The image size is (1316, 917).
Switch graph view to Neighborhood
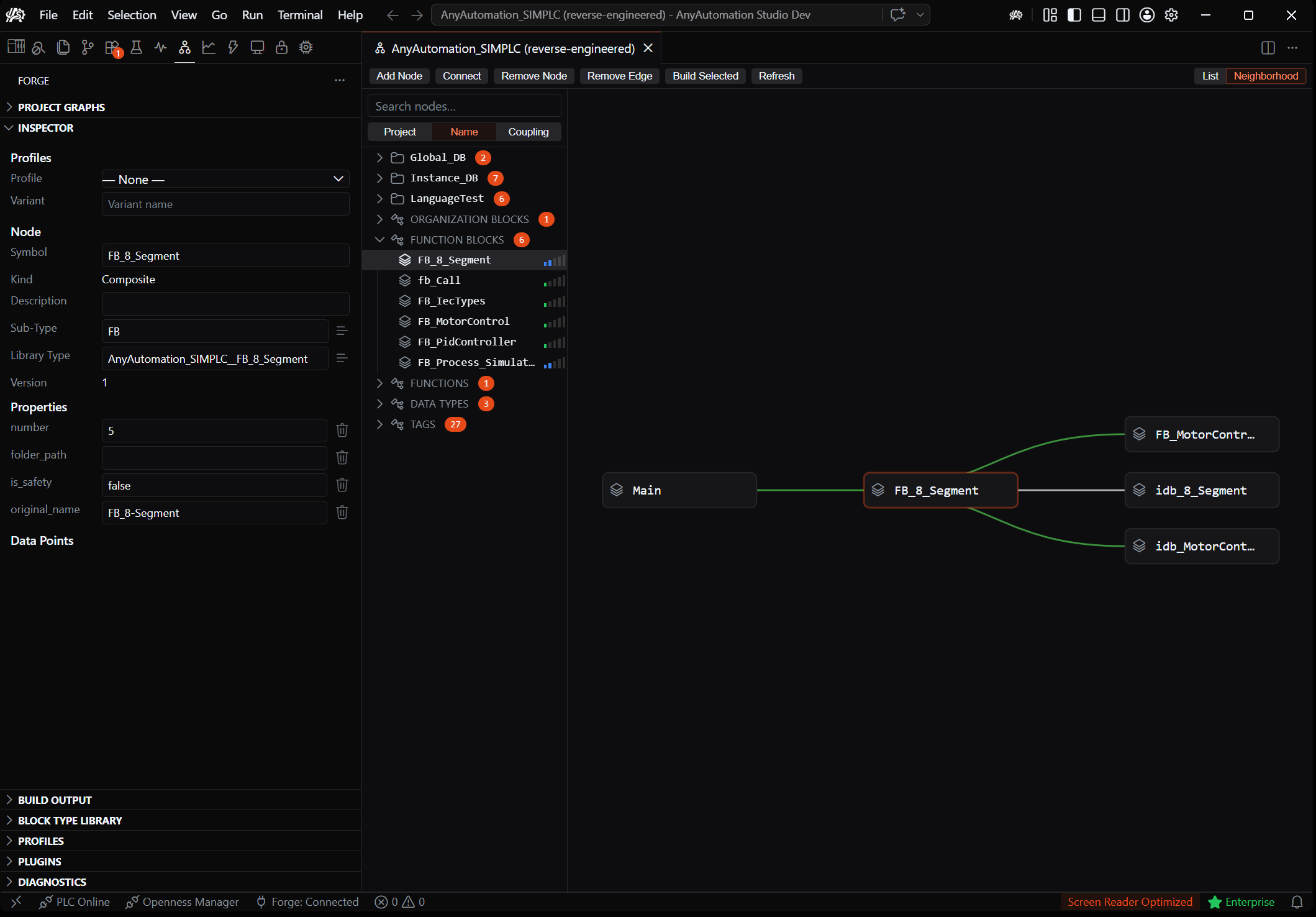(1266, 76)
